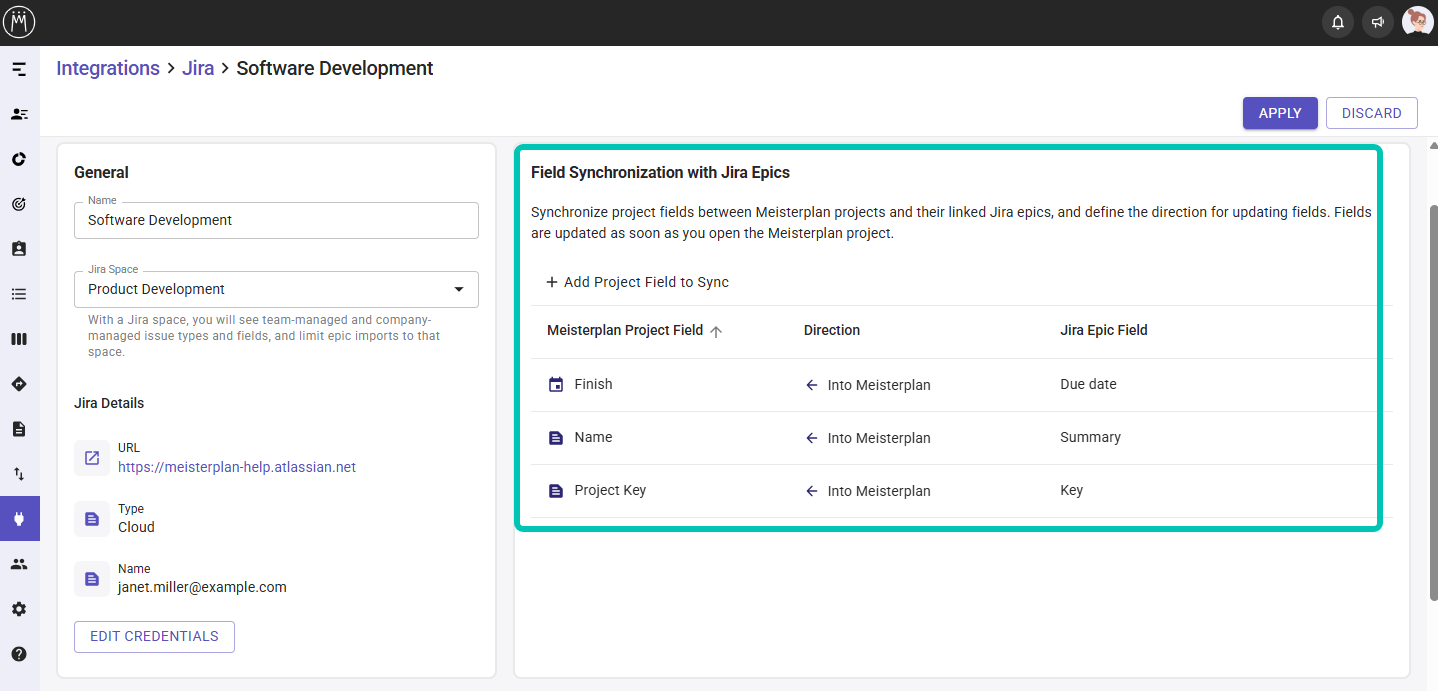1438x691 pixels.
Task: Click Meisterplan Project Field column header
Action: click(625, 330)
